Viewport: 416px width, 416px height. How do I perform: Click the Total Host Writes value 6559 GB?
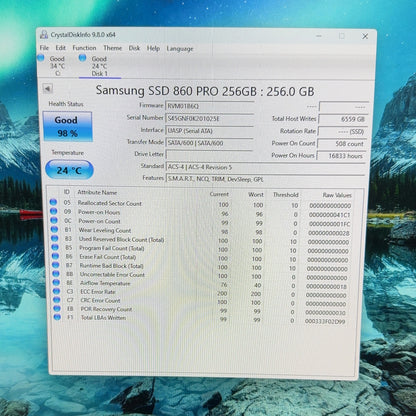pos(344,119)
